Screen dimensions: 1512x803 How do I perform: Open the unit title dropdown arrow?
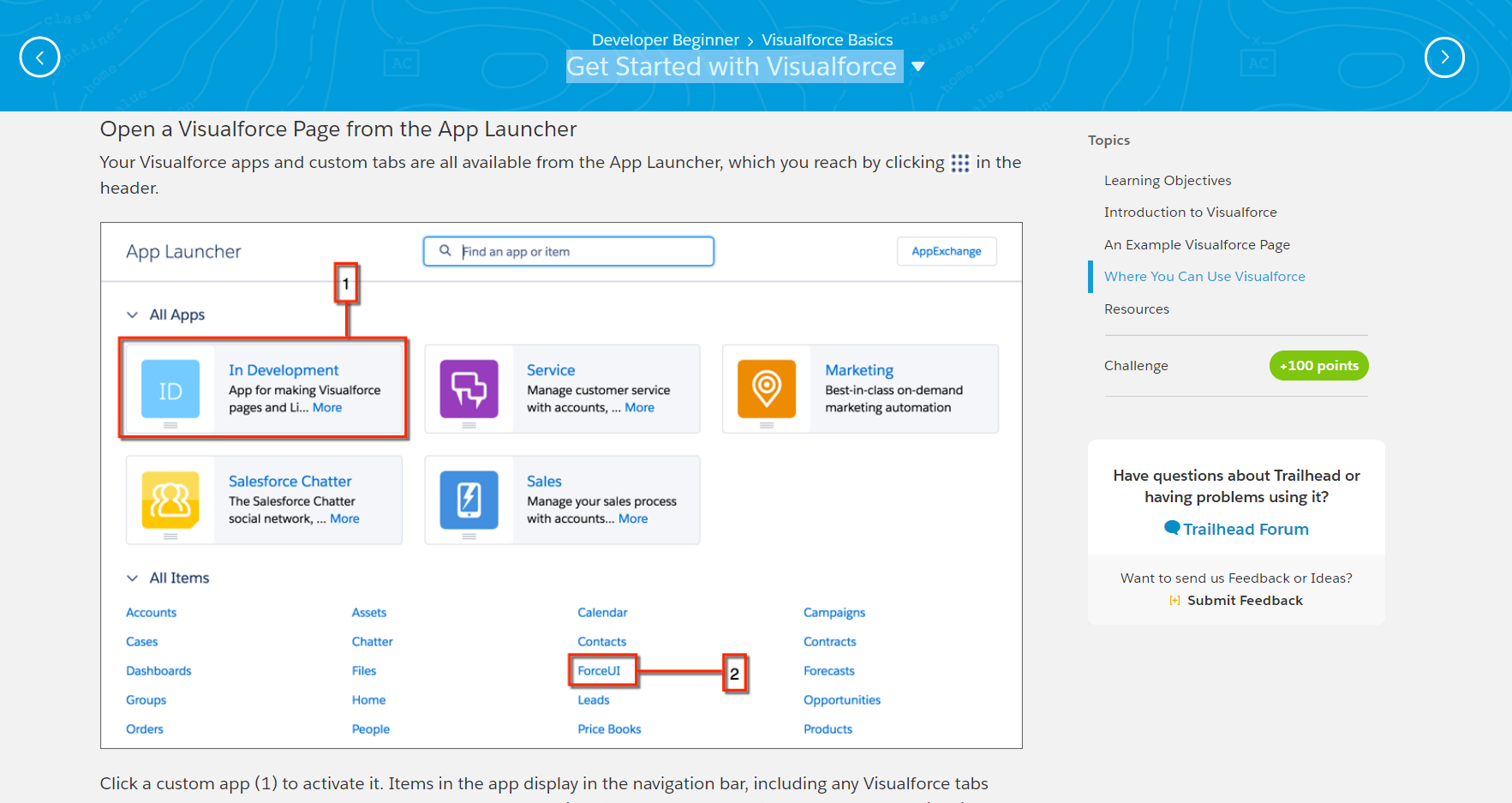coord(917,67)
